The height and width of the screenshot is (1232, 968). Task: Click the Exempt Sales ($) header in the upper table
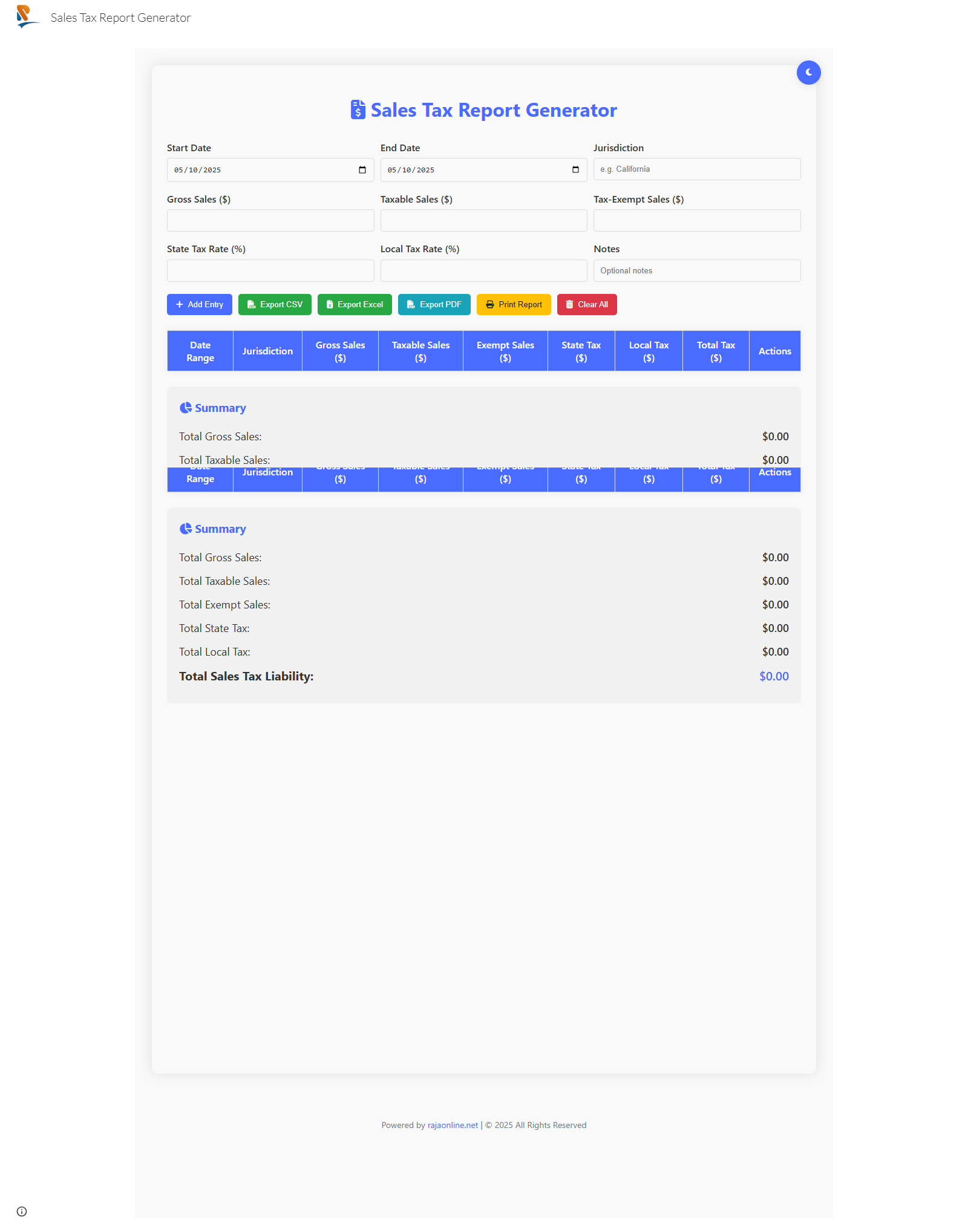[x=505, y=351]
